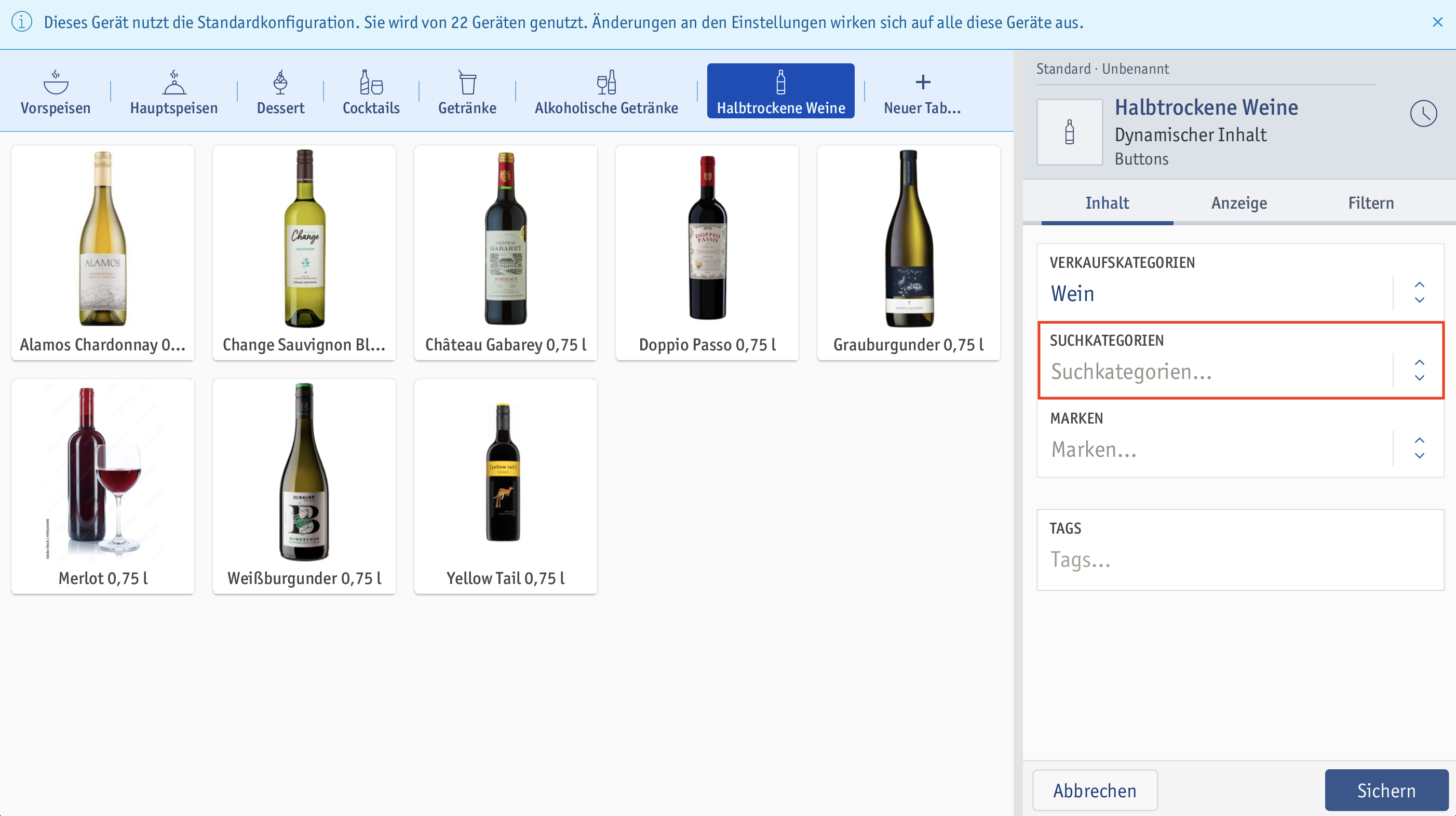Select the Grauburgunder 0,75 l tile

[x=908, y=253]
